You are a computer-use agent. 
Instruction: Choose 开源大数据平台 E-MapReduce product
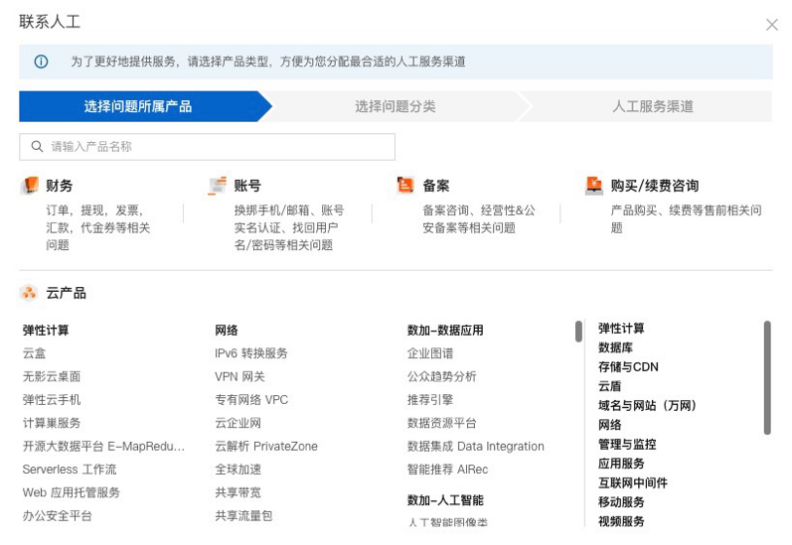[104, 446]
